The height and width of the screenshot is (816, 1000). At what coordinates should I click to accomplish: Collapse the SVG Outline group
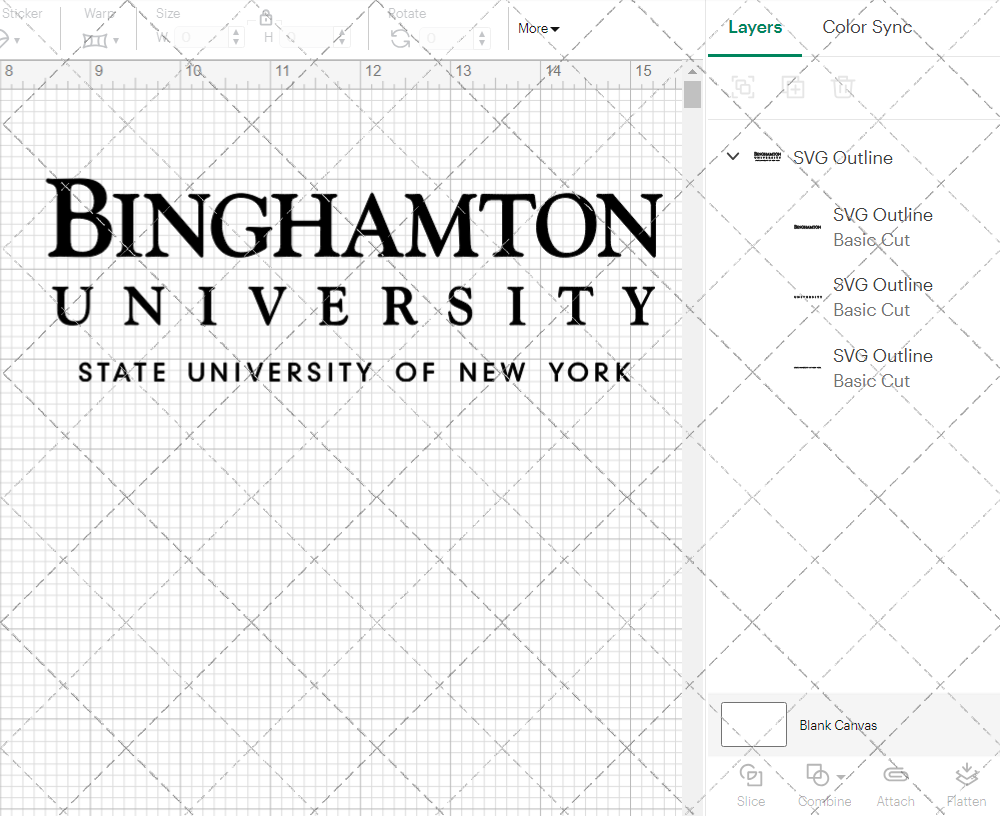click(x=732, y=156)
